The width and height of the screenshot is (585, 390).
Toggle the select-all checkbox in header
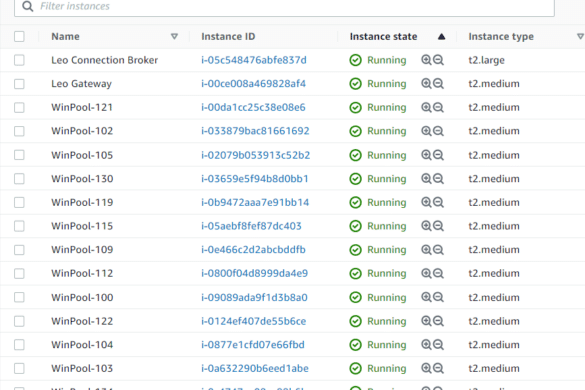pos(19,37)
